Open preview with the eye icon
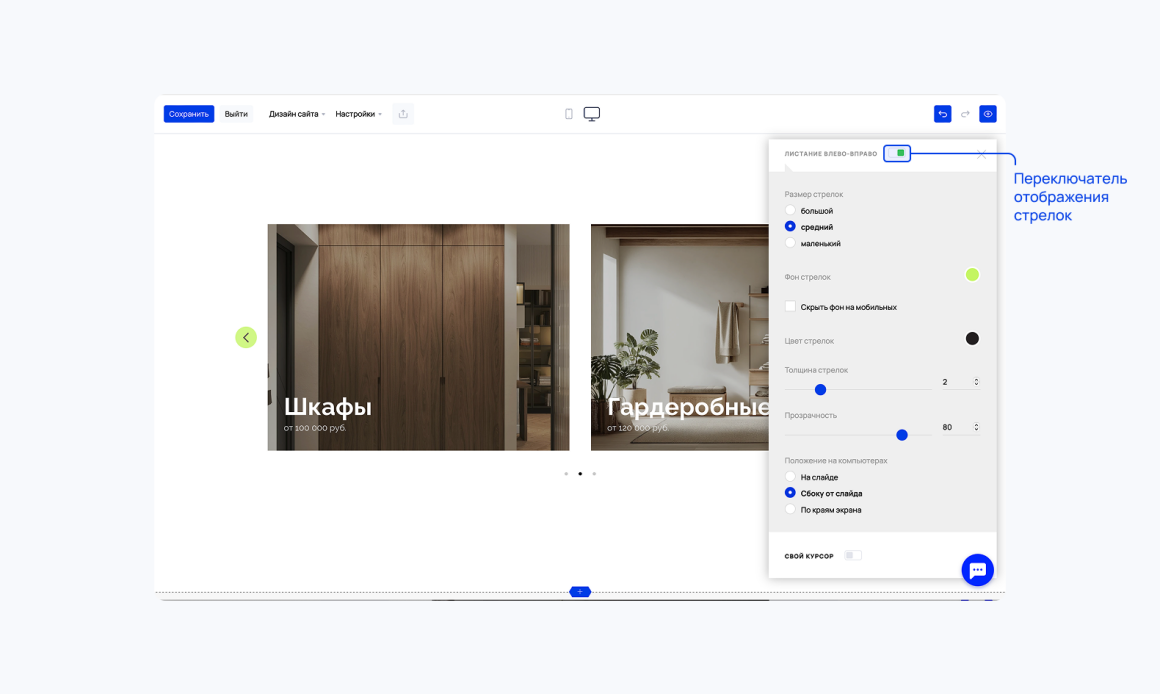This screenshot has height=694, width=1160. pos(988,114)
